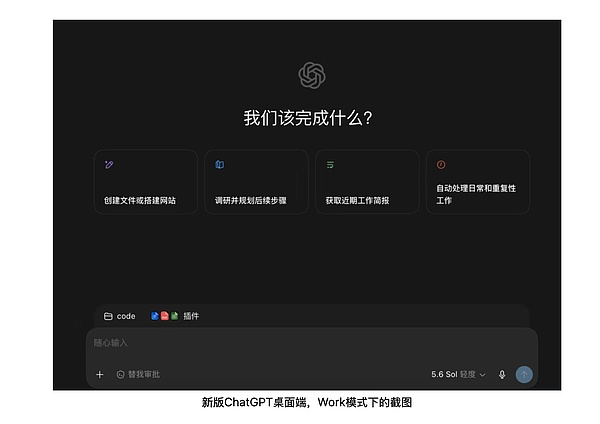Click the caption 新版ChatGPT桌面端，Work模式下的截图

click(307, 402)
